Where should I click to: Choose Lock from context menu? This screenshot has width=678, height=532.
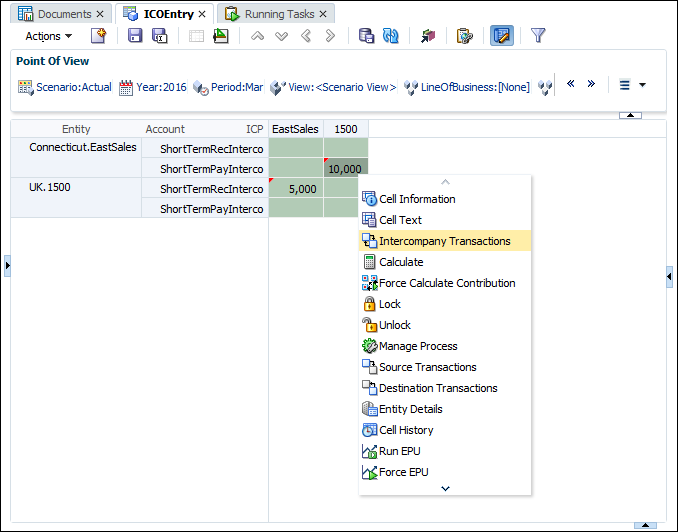445,304
